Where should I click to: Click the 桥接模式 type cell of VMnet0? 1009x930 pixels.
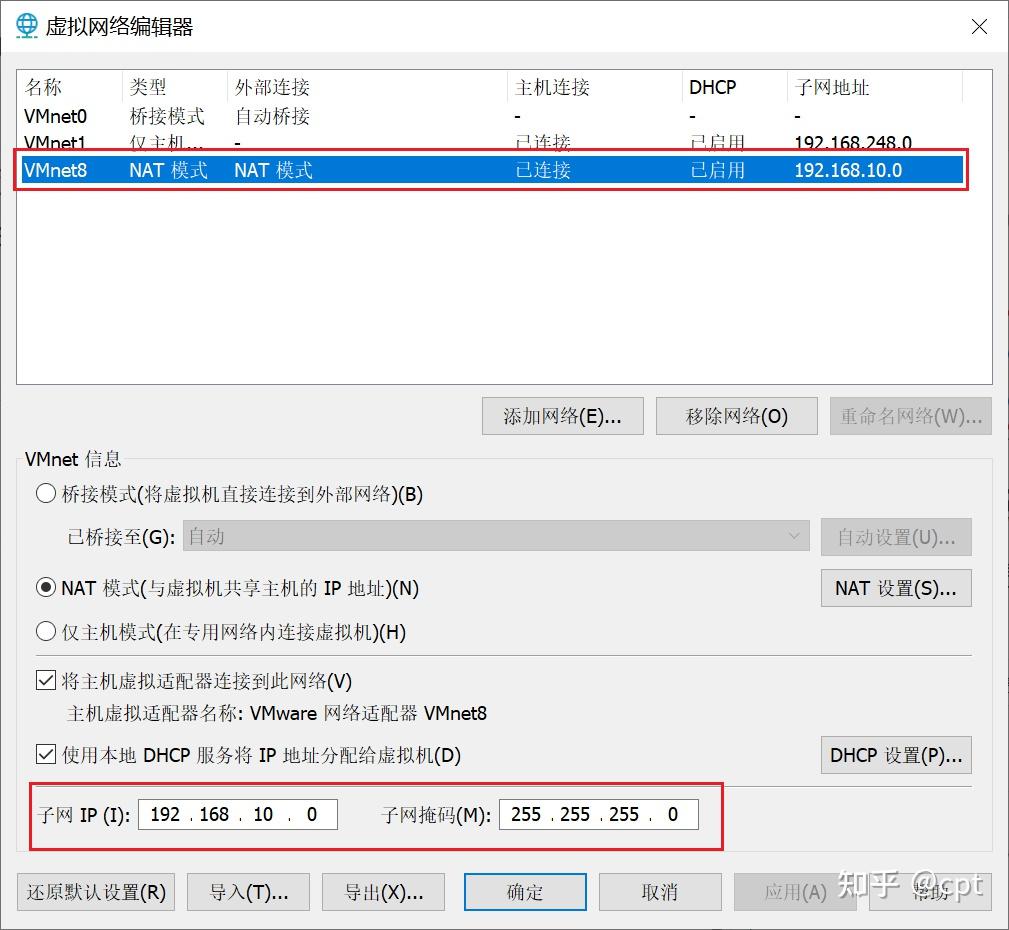167,116
